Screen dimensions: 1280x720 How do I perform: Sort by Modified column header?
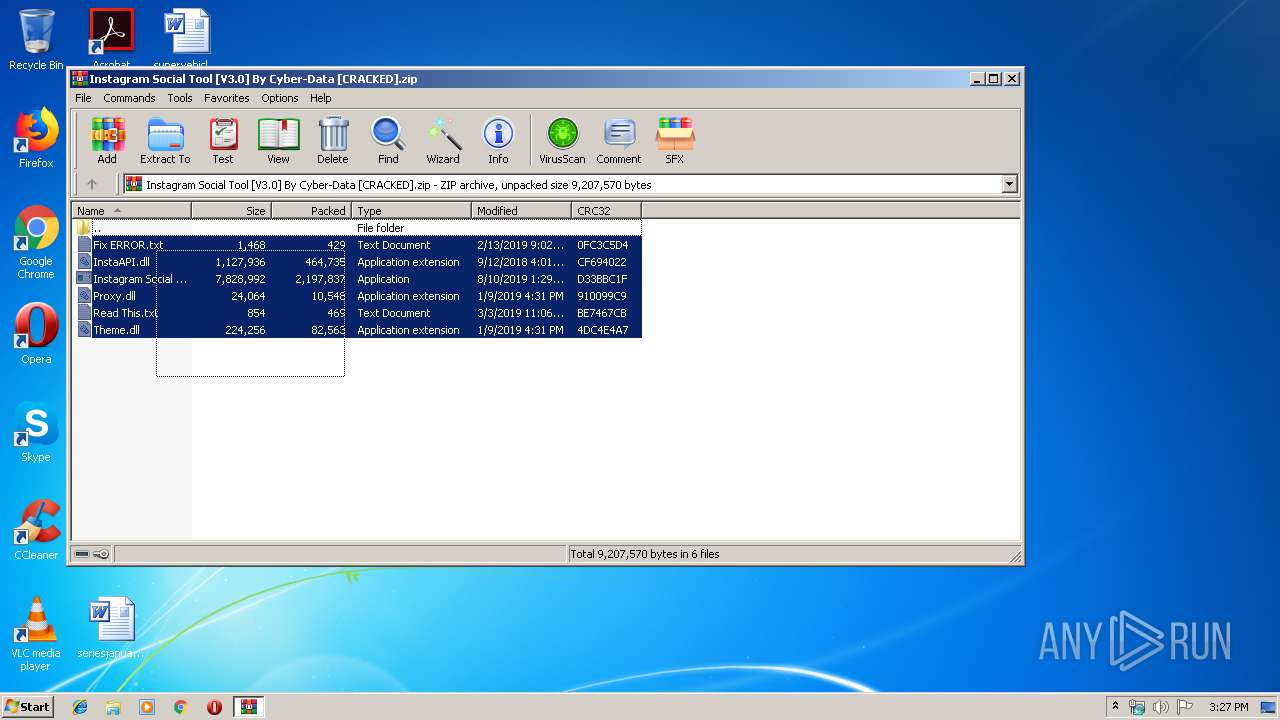[521, 211]
